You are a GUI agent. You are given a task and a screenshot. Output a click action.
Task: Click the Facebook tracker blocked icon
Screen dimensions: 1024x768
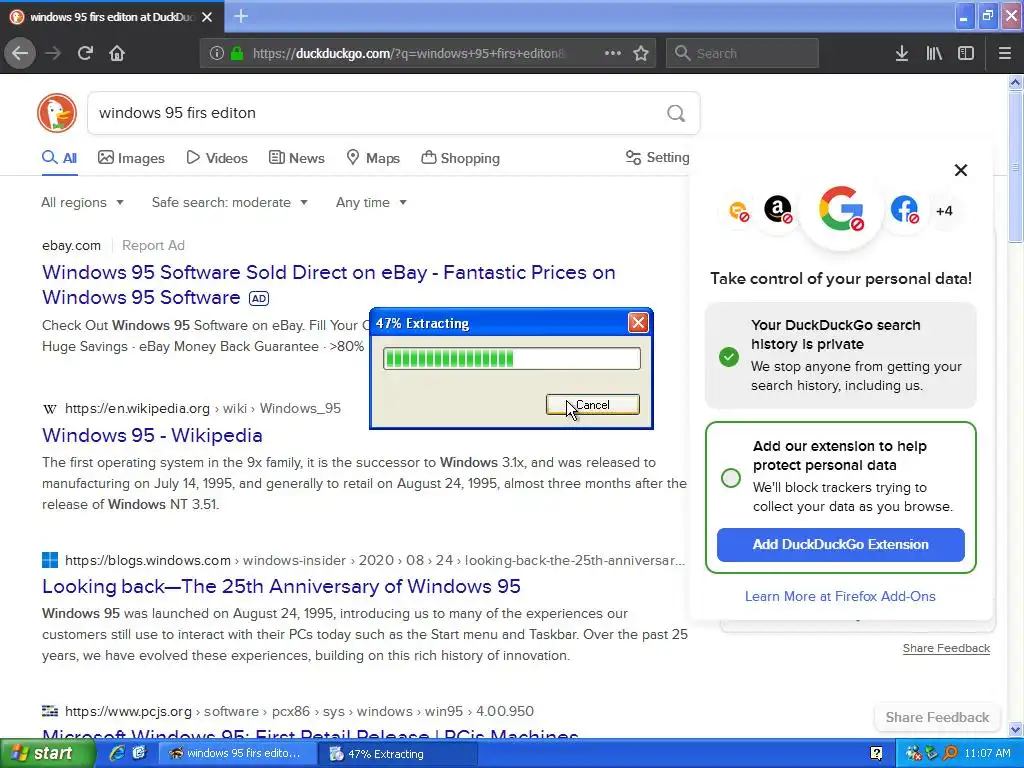[x=904, y=210]
